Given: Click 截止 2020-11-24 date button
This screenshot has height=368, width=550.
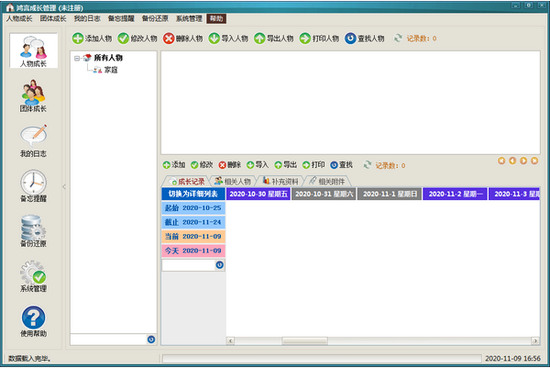Looking at the screenshot, I should 193,222.
